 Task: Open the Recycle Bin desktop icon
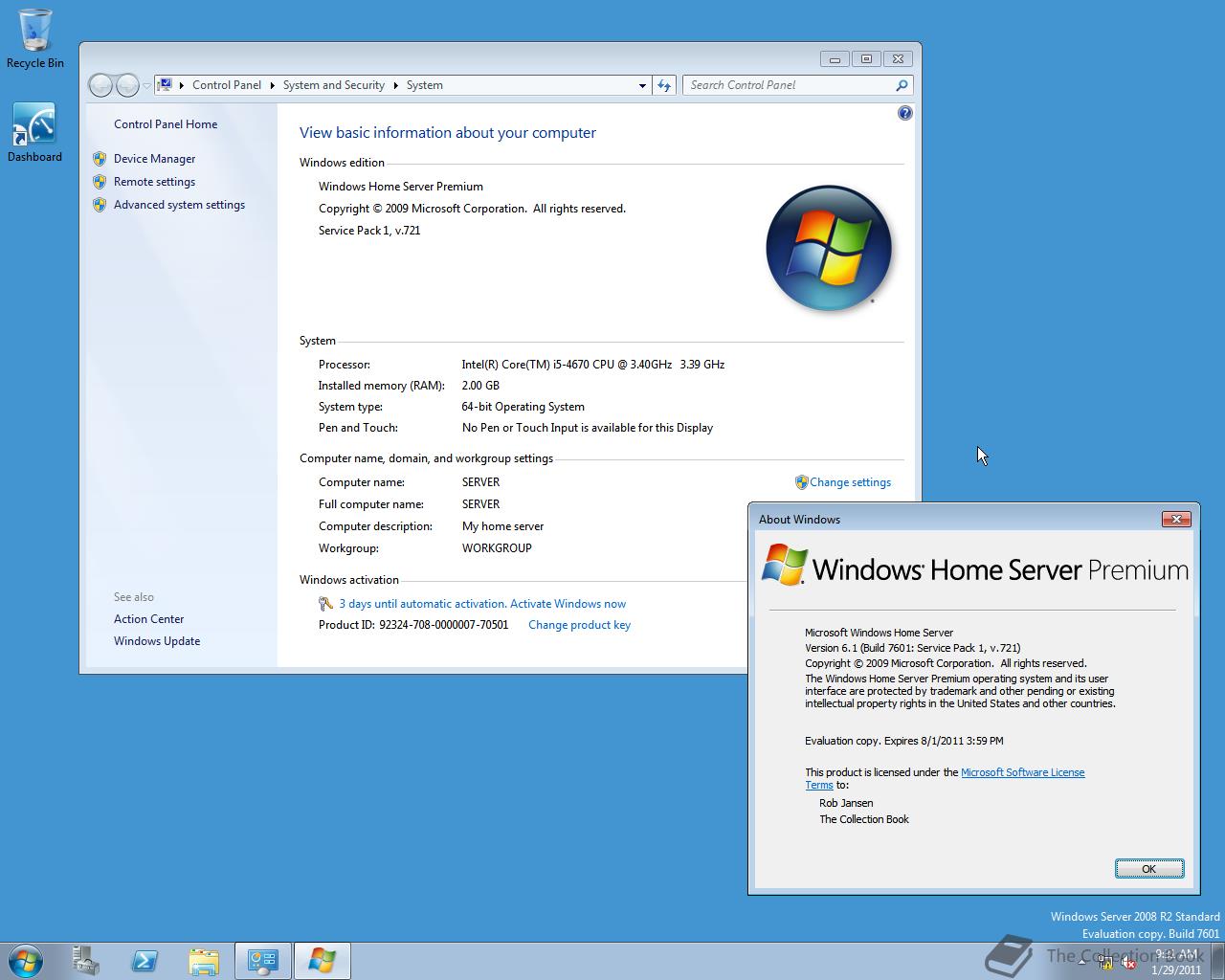[35, 39]
